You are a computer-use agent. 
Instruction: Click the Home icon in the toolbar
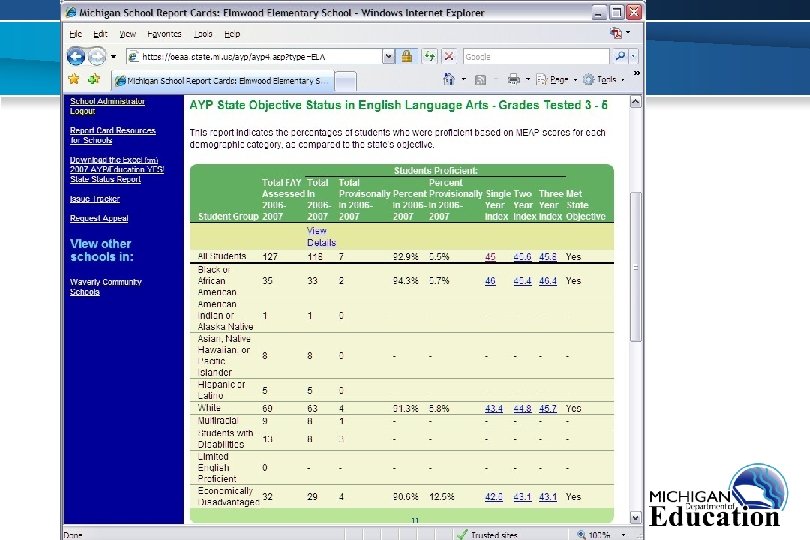[x=449, y=79]
